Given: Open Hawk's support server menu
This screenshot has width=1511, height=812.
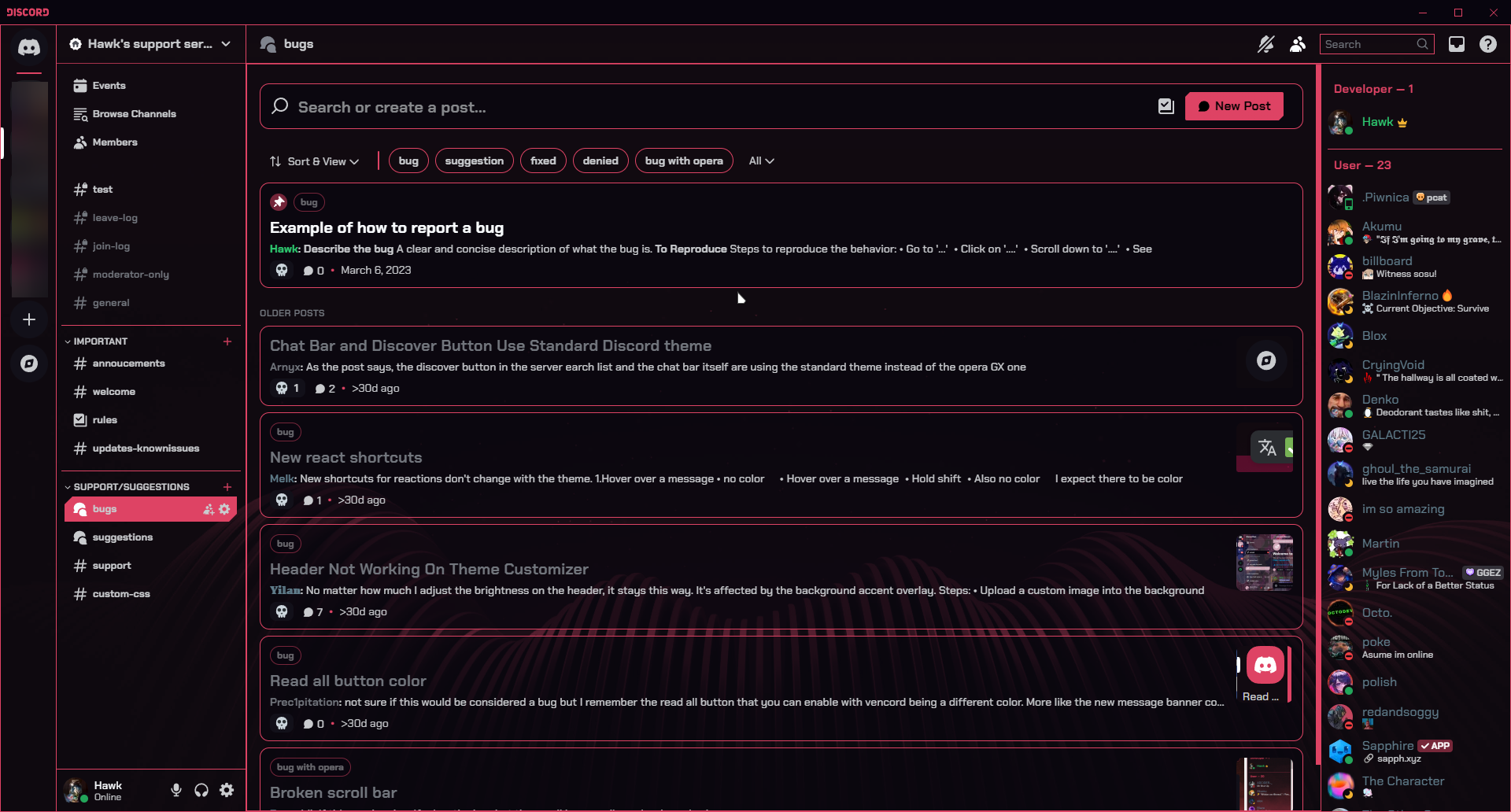Looking at the screenshot, I should (151, 44).
